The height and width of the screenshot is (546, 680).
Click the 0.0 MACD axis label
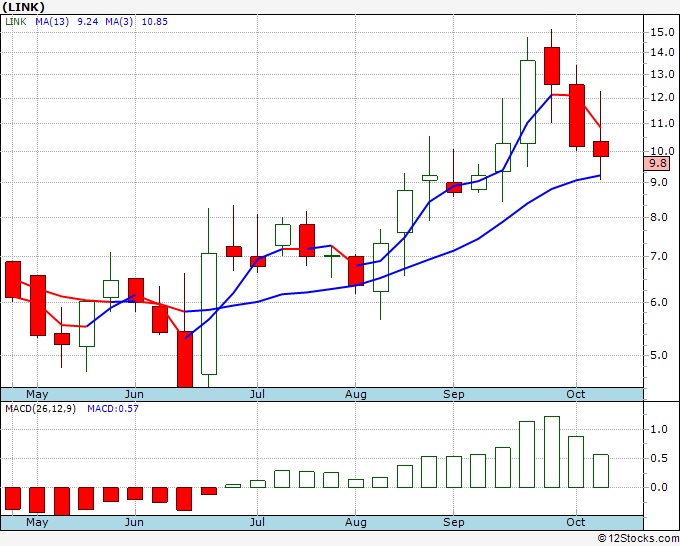[659, 487]
